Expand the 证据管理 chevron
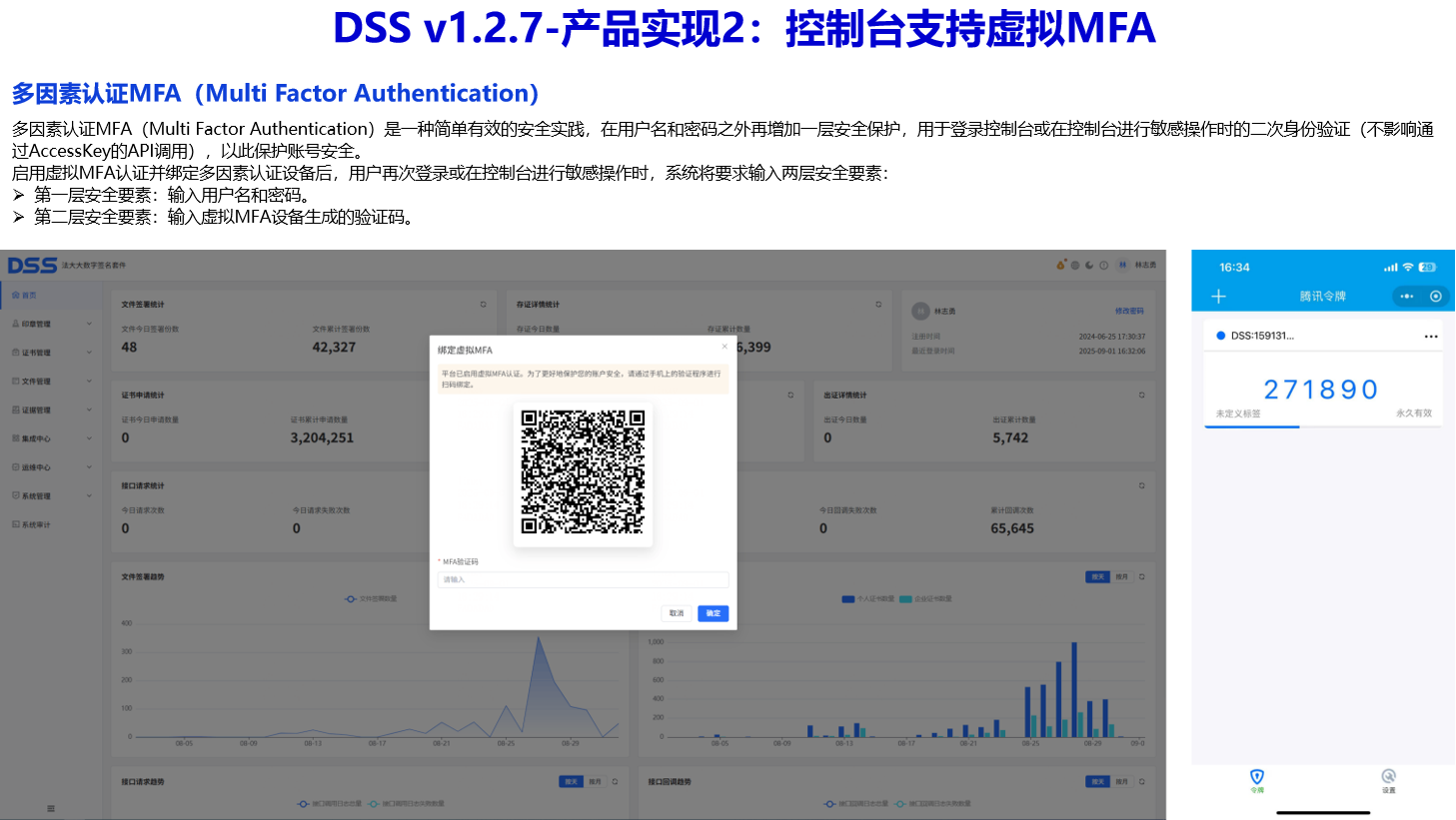 click(89, 410)
